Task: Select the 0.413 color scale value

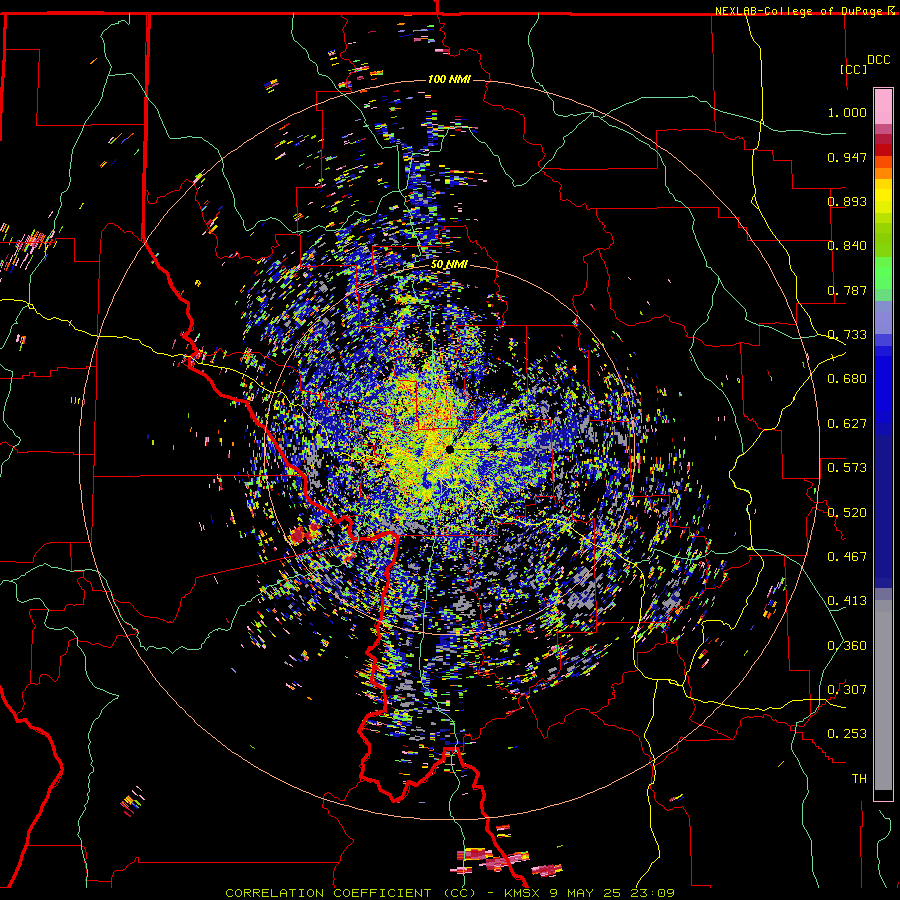Action: pyautogui.click(x=847, y=601)
